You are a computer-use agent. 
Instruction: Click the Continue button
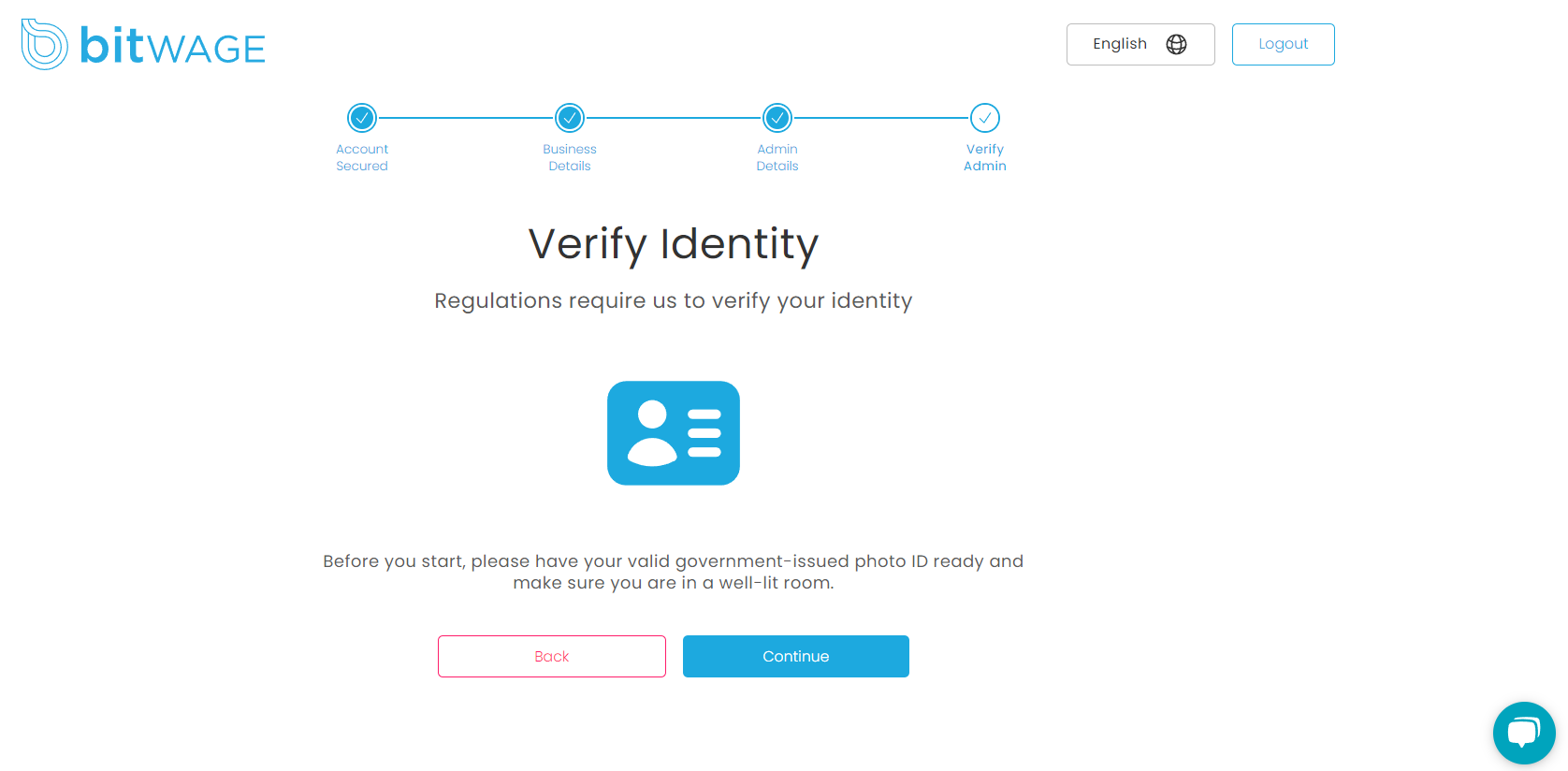[x=795, y=656]
